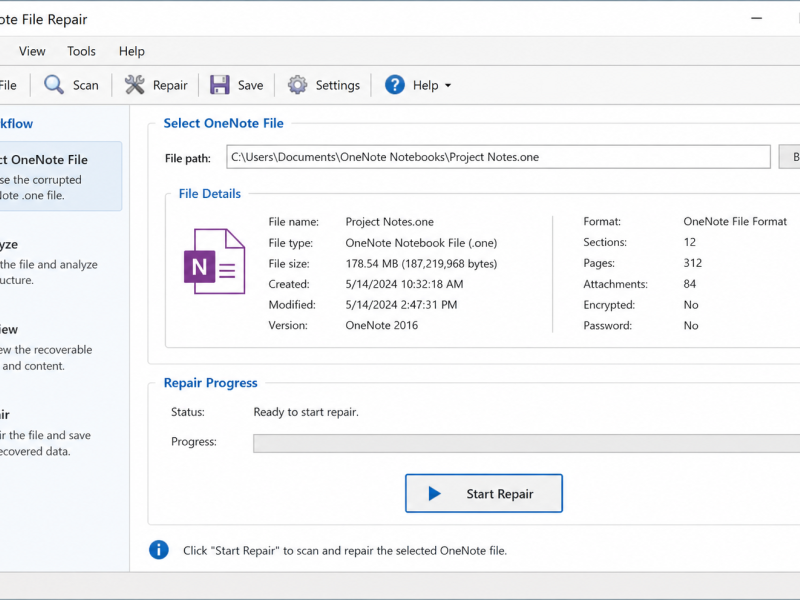The image size is (800, 600).
Task: Click the blue info icon at bottom
Action: coord(159,550)
